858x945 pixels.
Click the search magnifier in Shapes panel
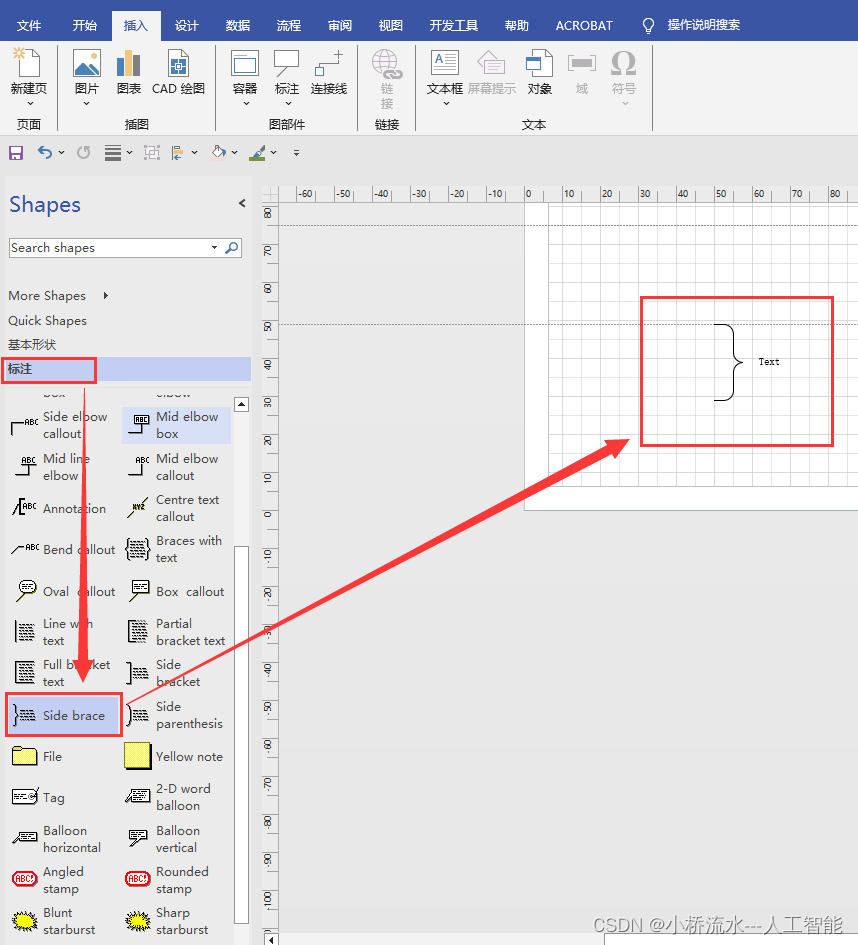(x=232, y=248)
